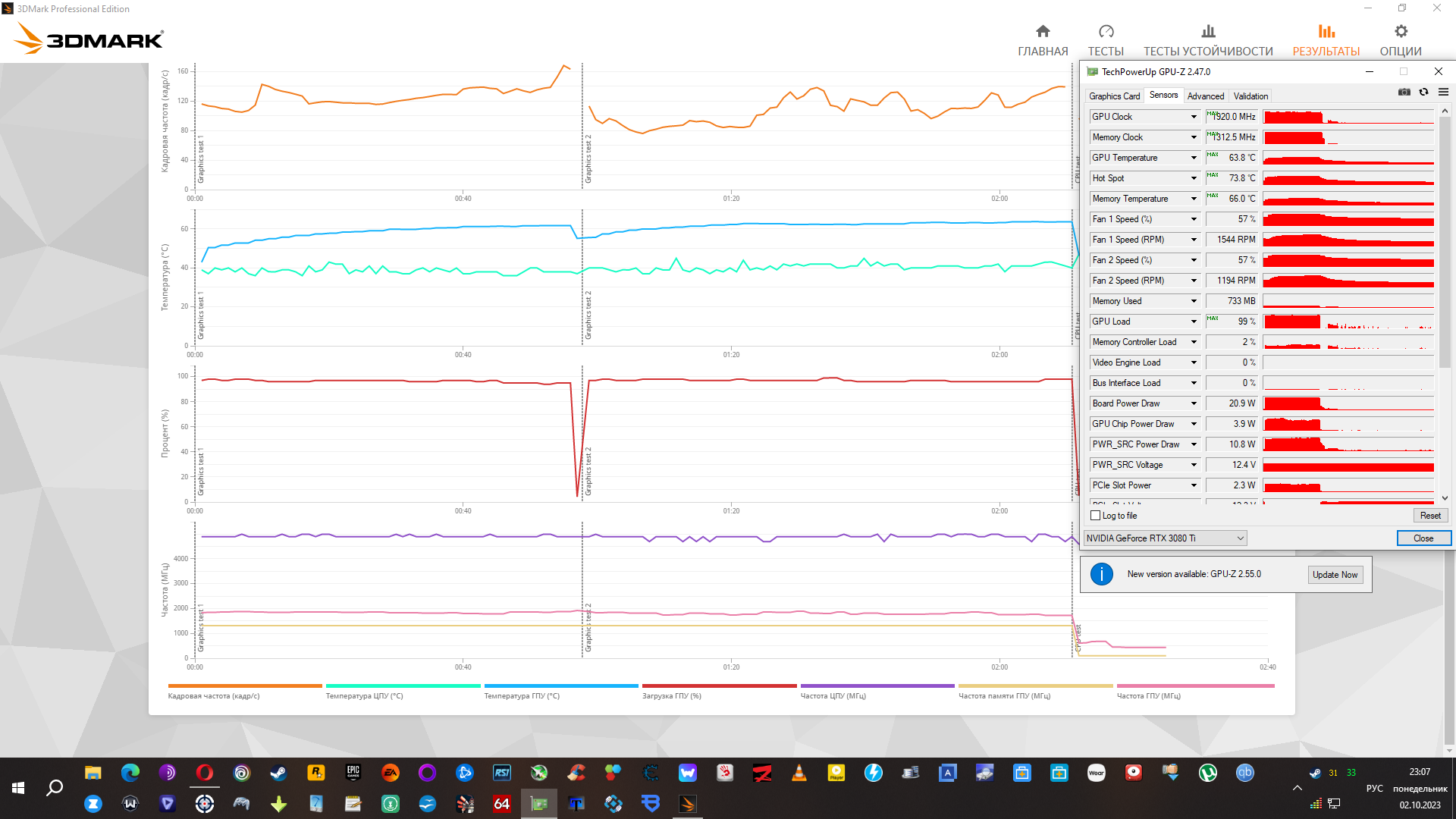
Task: Open the NVIDIA GeForce RTX 3080 Ti selector
Action: tap(1165, 538)
